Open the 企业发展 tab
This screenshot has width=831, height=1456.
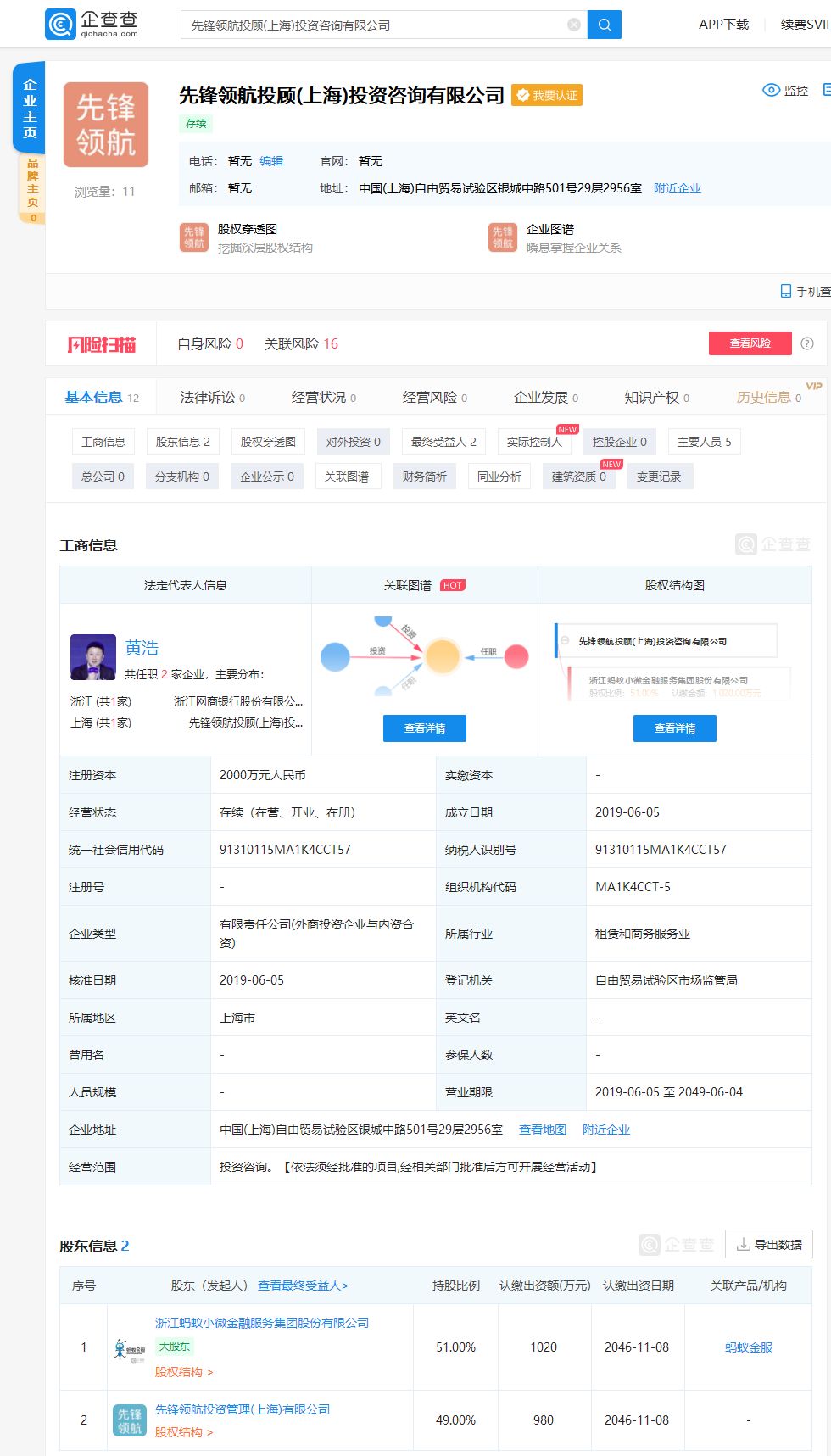tap(546, 397)
